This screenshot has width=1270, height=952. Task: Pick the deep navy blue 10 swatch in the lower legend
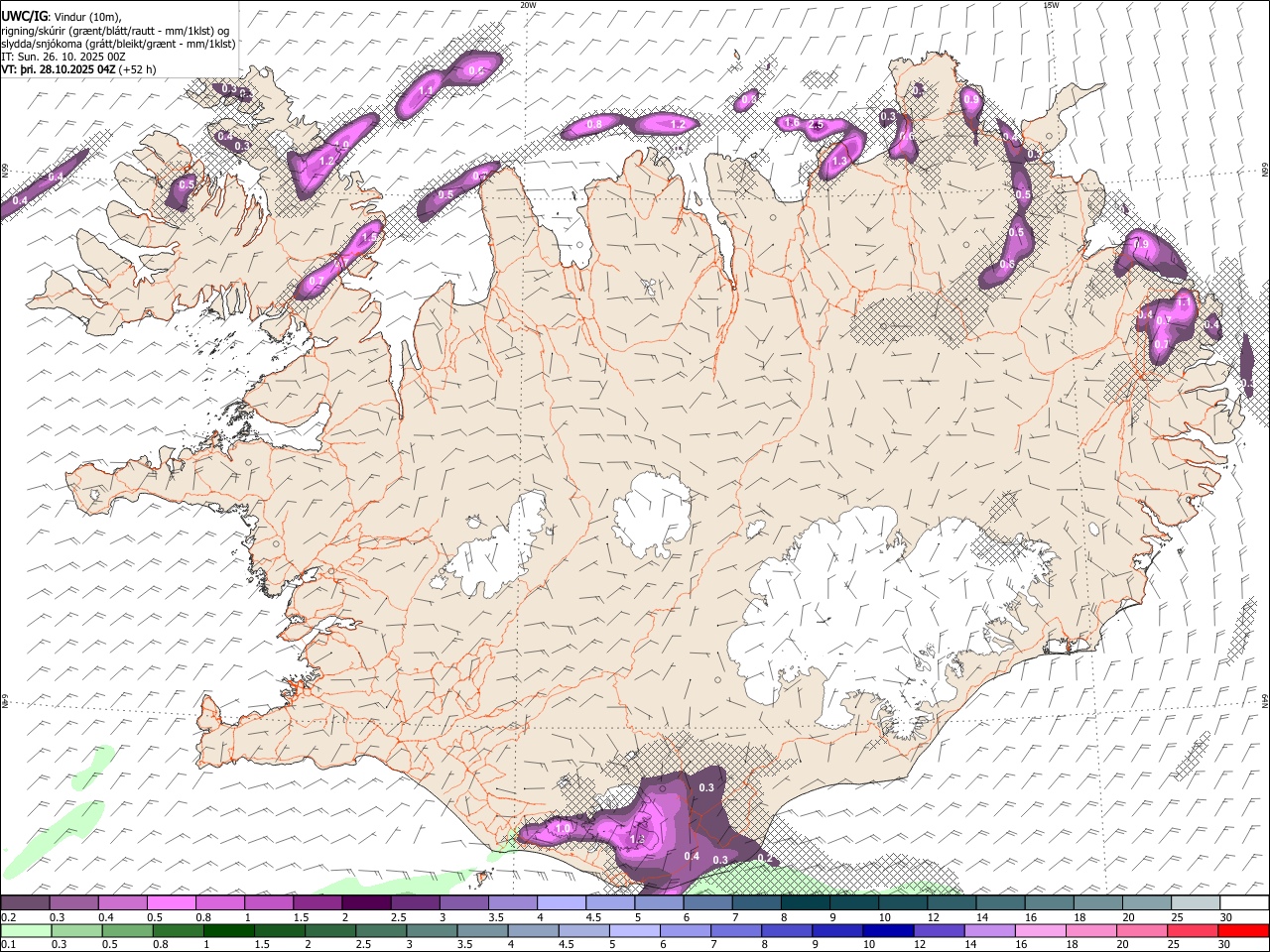888,930
